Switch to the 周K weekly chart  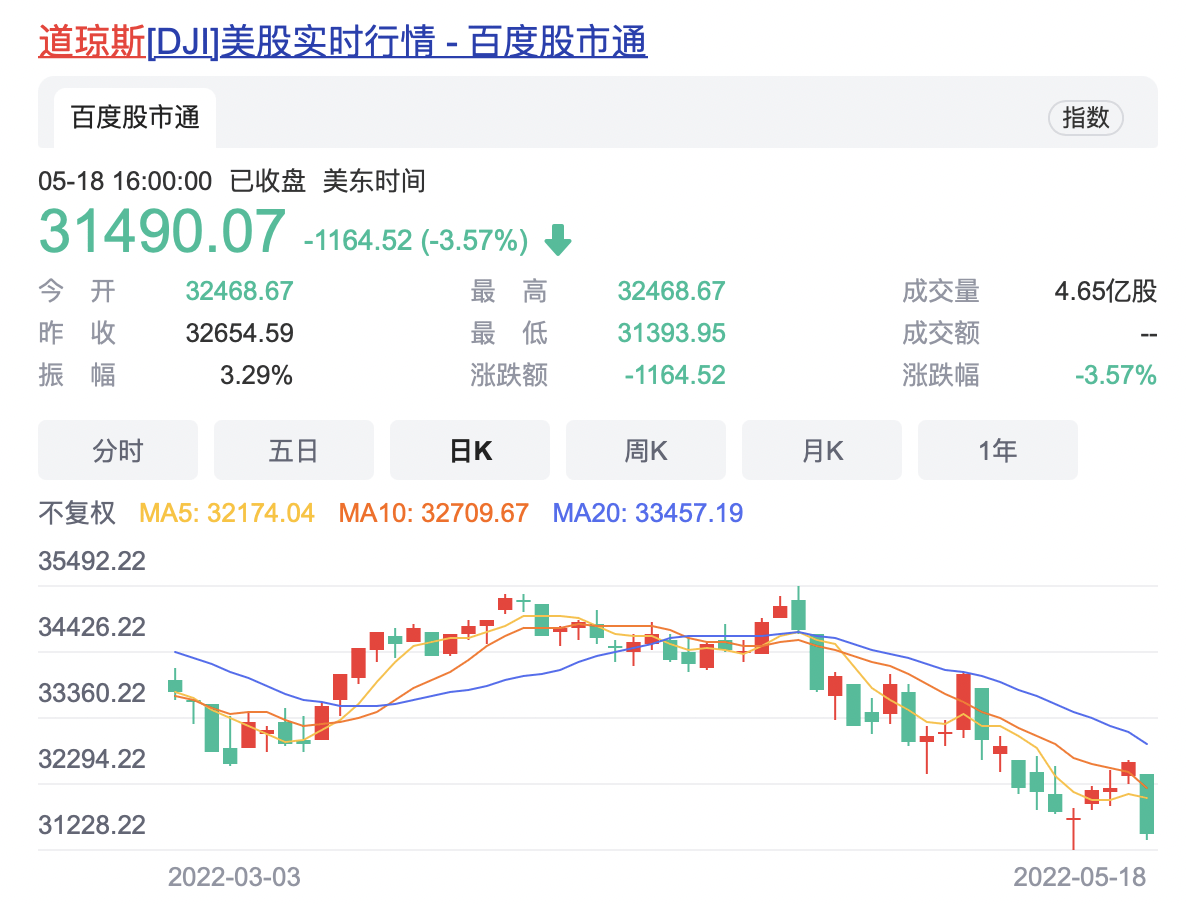pyautogui.click(x=645, y=450)
